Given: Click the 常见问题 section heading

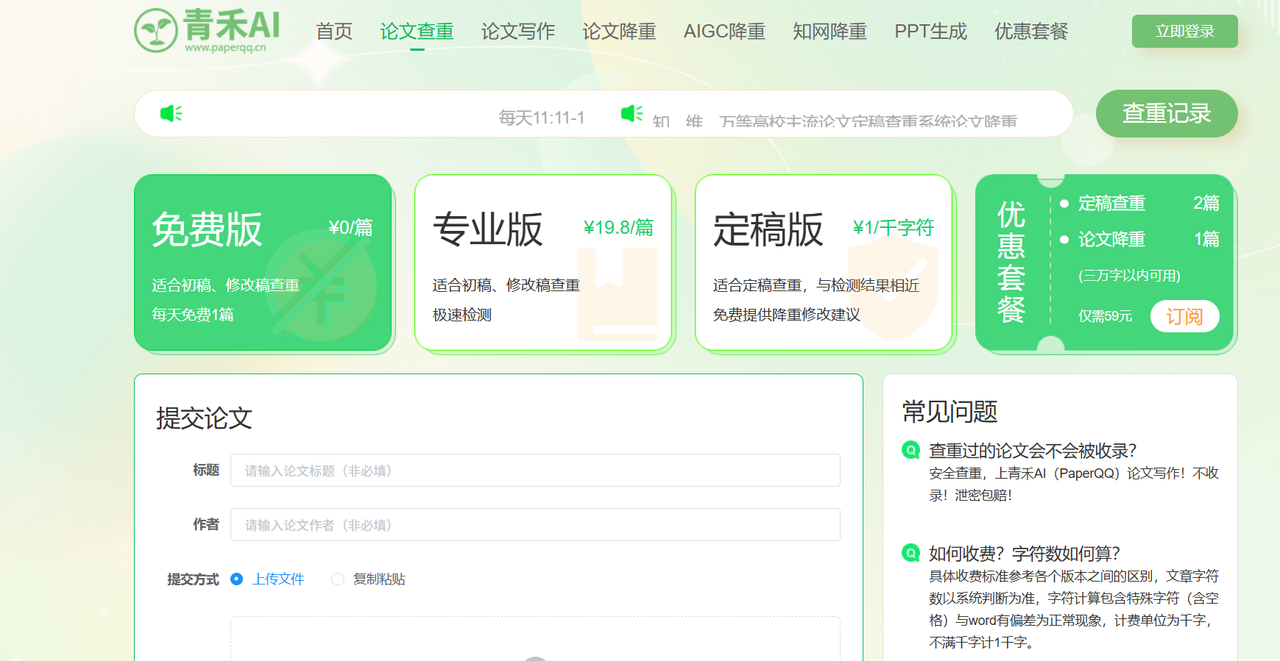Looking at the screenshot, I should (x=950, y=411).
